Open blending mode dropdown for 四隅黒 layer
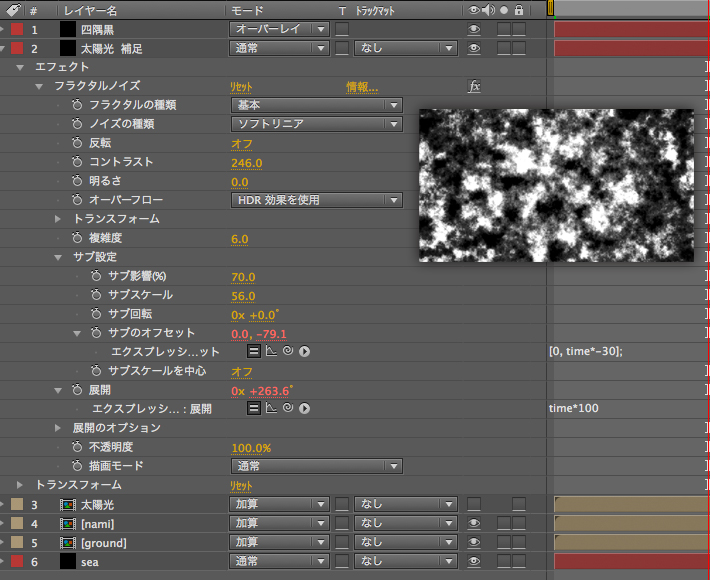710x580 pixels. pyautogui.click(x=279, y=29)
